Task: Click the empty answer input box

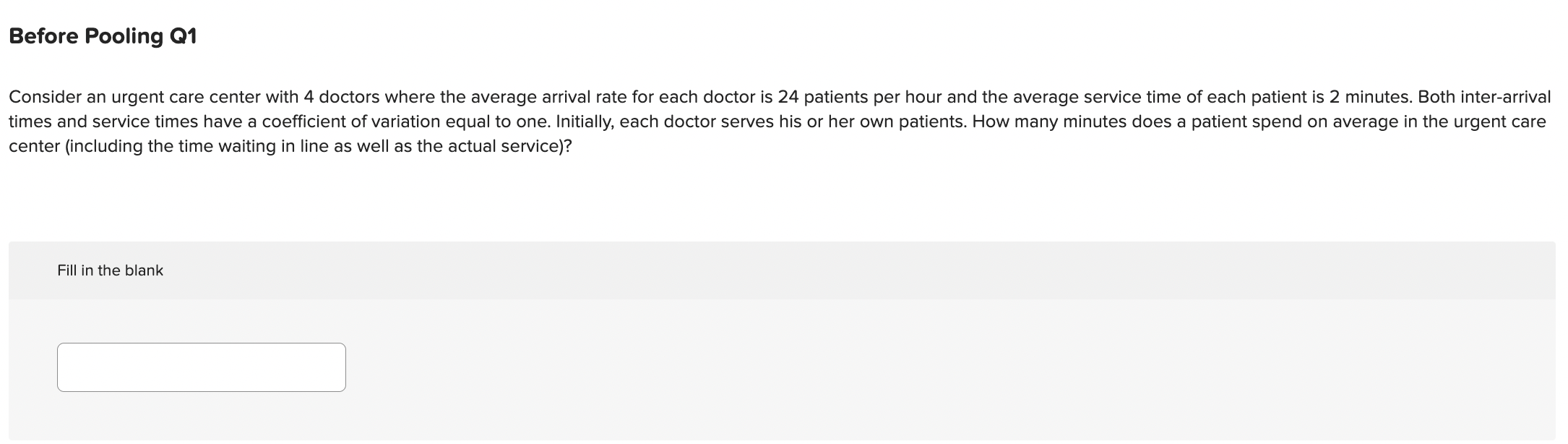Action: [201, 367]
